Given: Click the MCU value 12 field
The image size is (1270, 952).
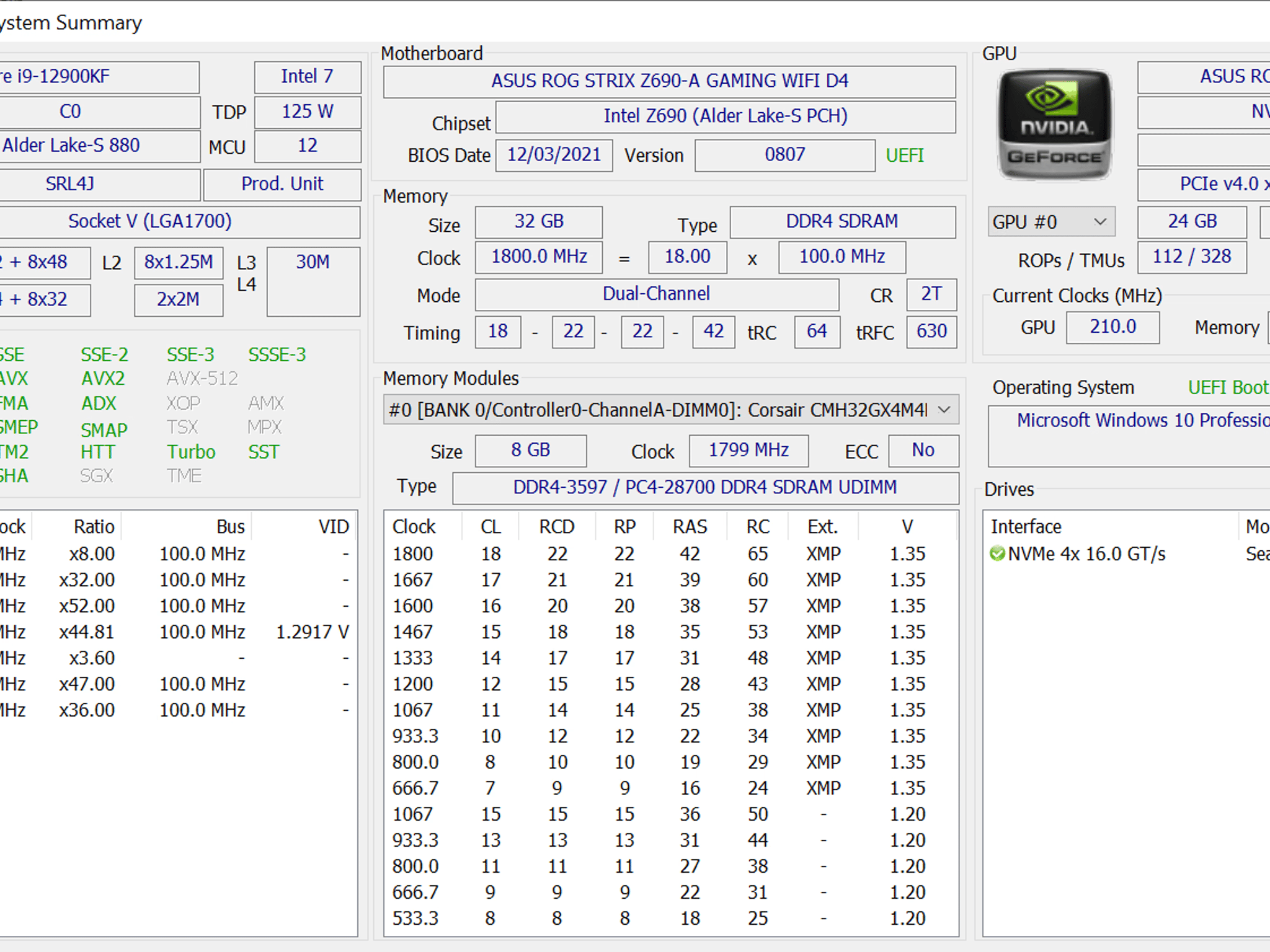Looking at the screenshot, I should pyautogui.click(x=308, y=146).
